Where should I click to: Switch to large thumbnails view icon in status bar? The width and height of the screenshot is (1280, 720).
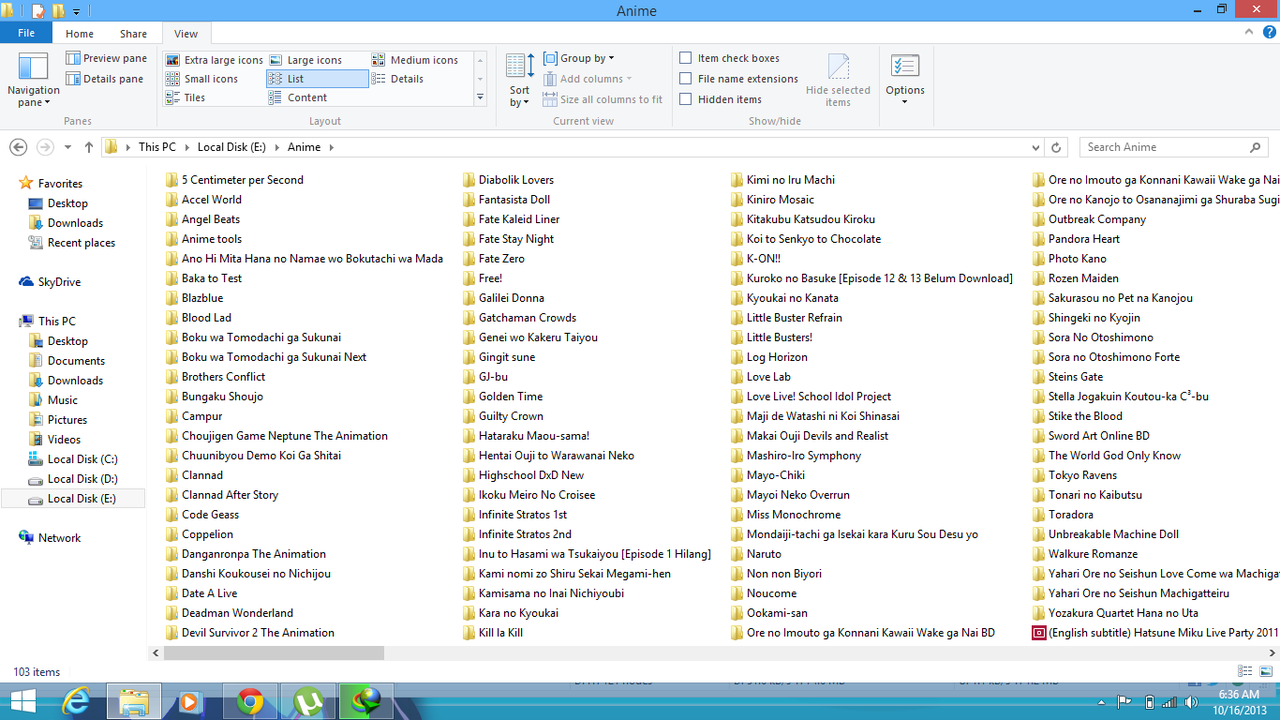pos(1266,672)
